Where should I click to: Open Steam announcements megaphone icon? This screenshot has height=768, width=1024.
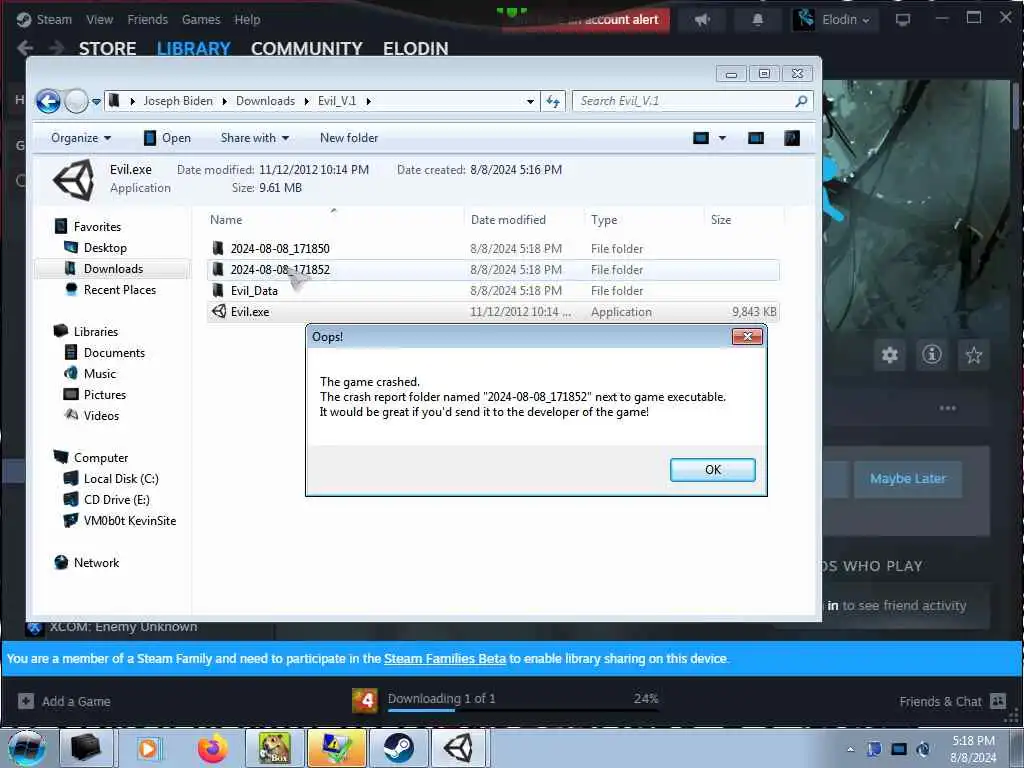pyautogui.click(x=702, y=20)
